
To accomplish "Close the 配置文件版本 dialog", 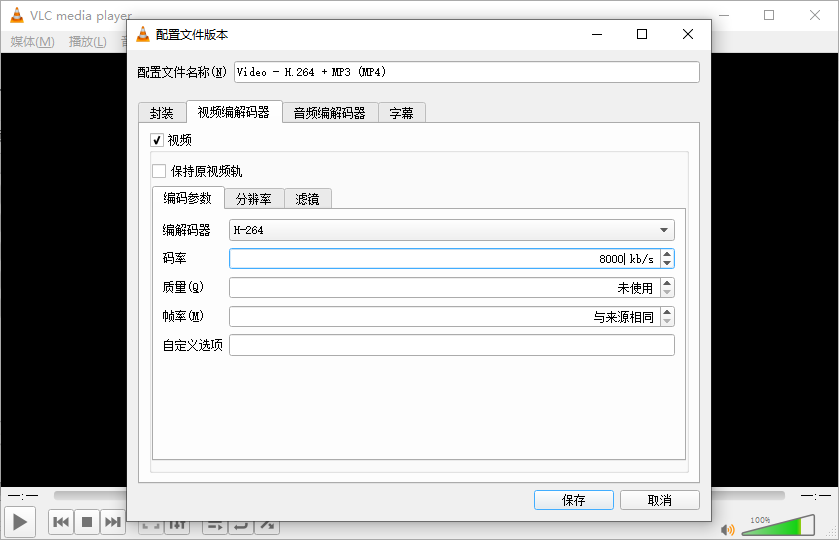I will point(688,34).
